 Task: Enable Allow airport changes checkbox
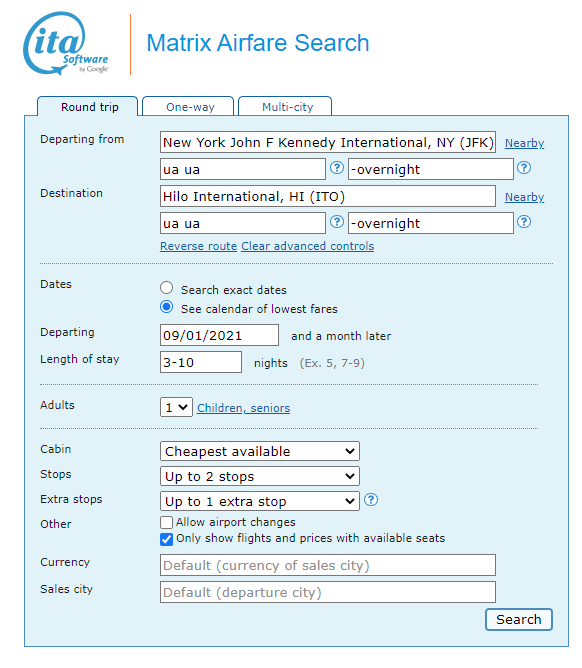point(167,522)
